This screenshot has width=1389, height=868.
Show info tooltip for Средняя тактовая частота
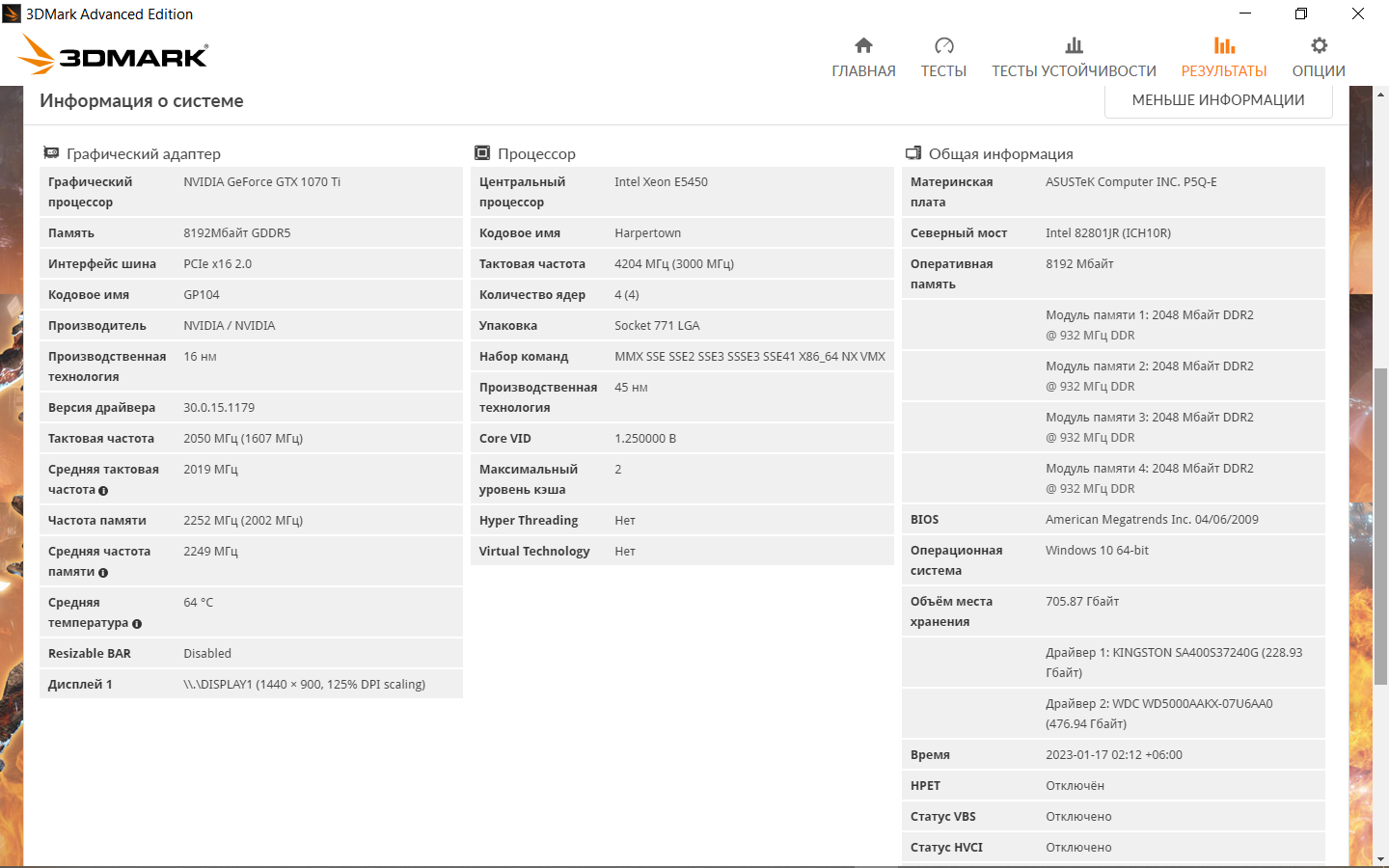pyautogui.click(x=103, y=491)
